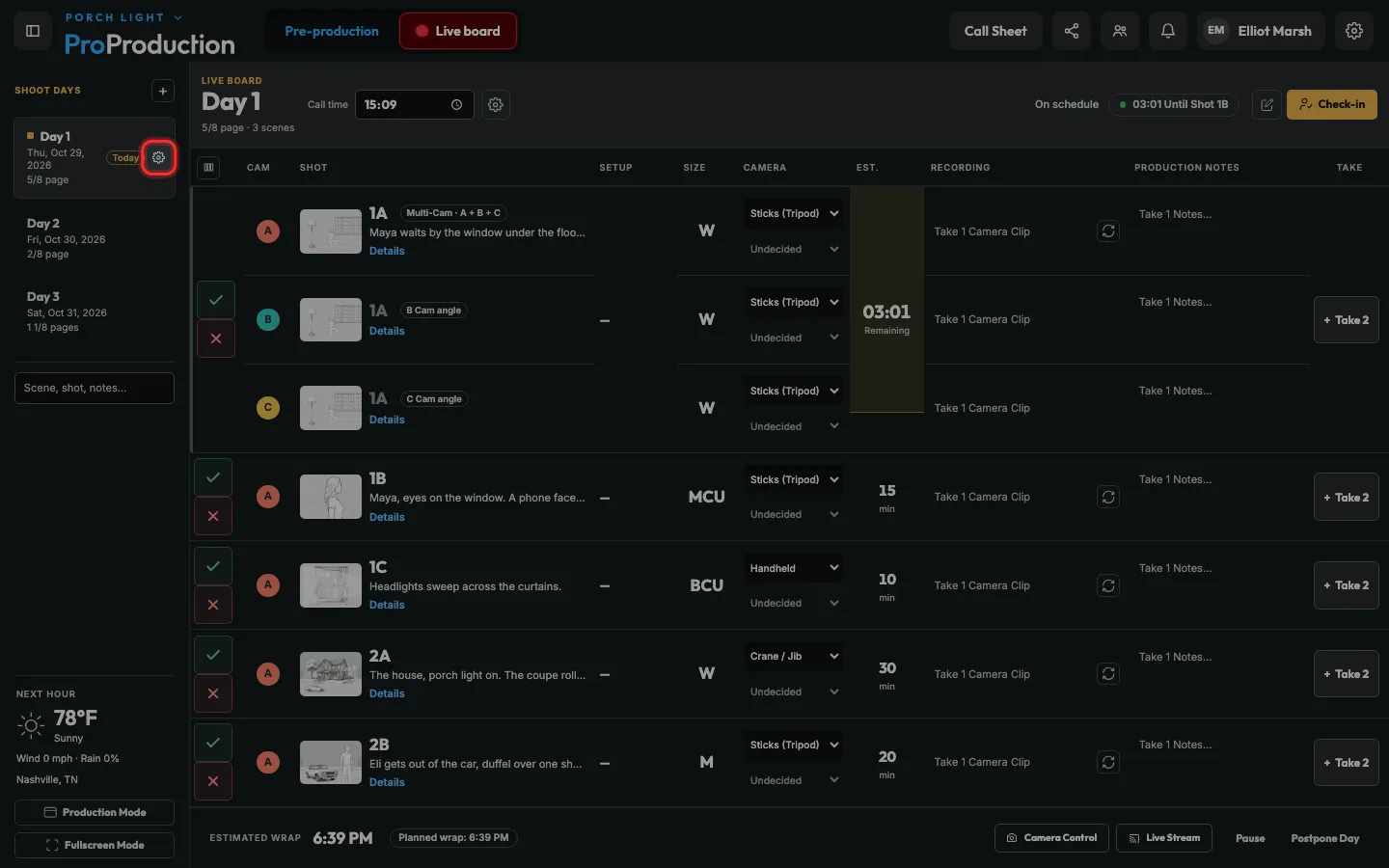Viewport: 1389px width, 868px height.
Task: Open the team members icon
Action: click(x=1120, y=31)
